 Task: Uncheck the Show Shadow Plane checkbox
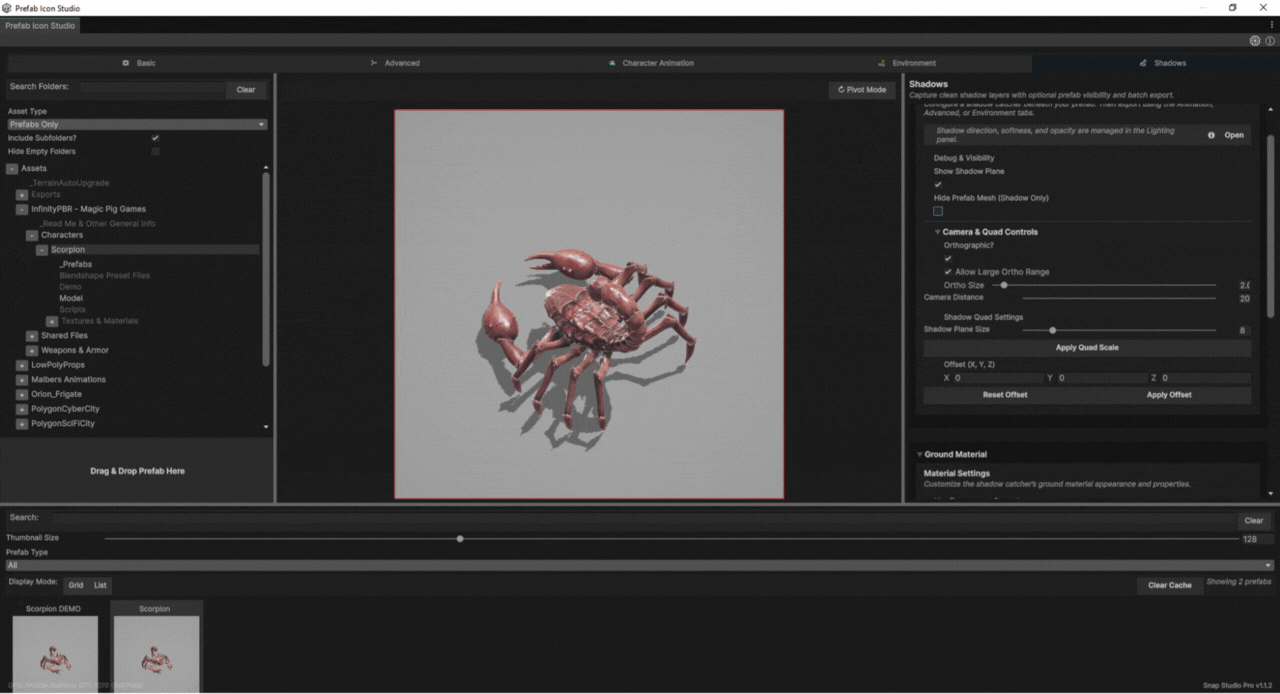(938, 184)
